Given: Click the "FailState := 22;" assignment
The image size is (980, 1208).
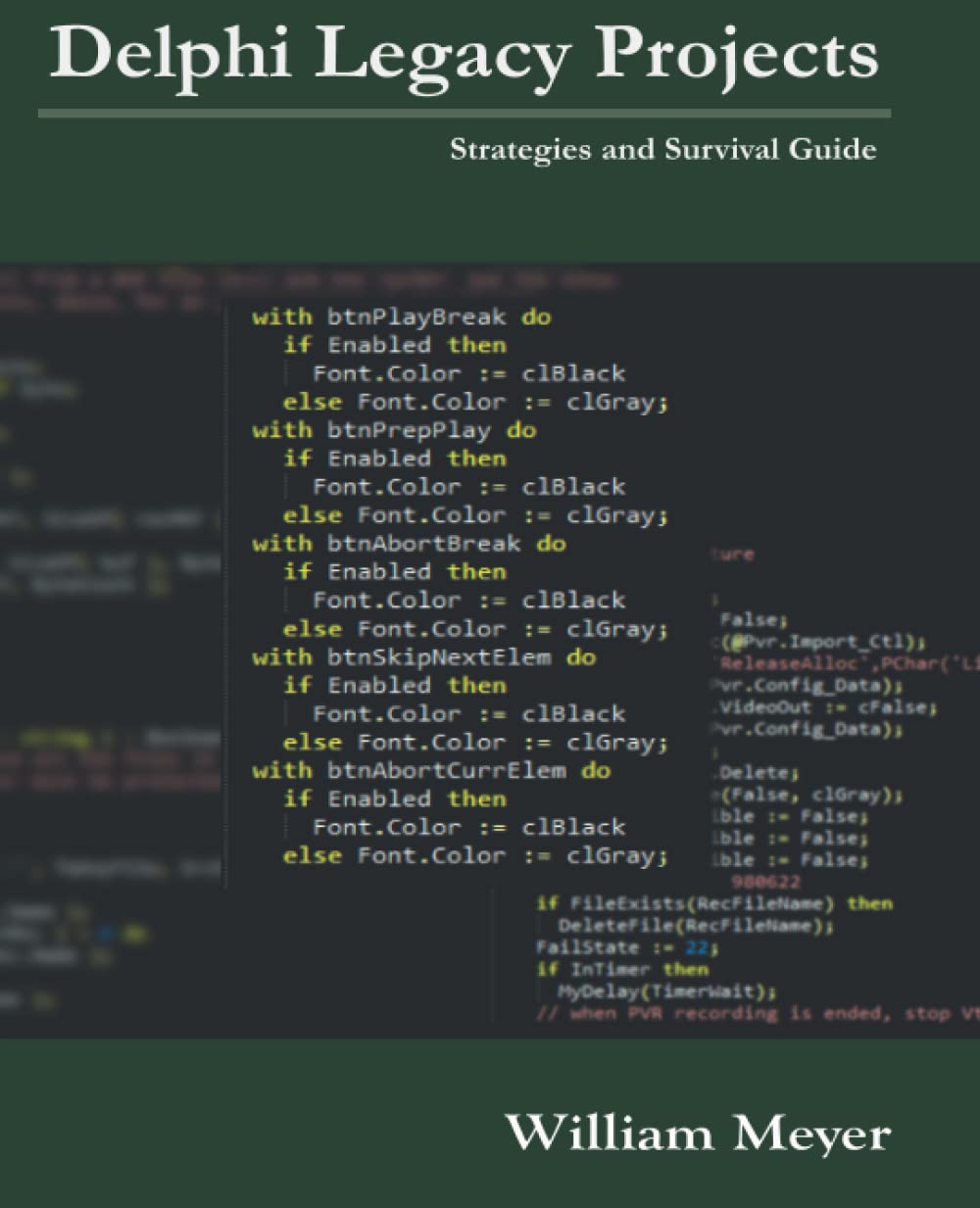Looking at the screenshot, I should pos(627,947).
